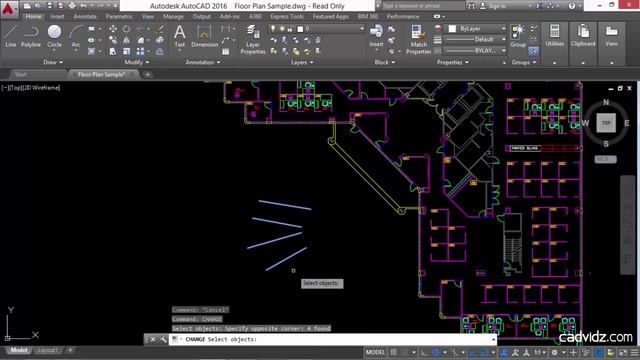Toggle Polar tracking in status bar
The image size is (640, 360).
(436, 352)
